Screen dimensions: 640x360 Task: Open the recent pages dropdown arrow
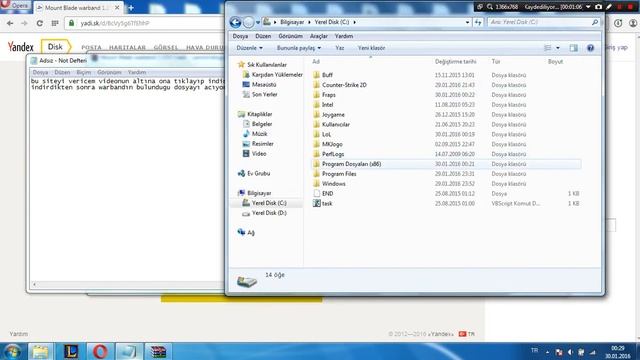click(x=258, y=22)
